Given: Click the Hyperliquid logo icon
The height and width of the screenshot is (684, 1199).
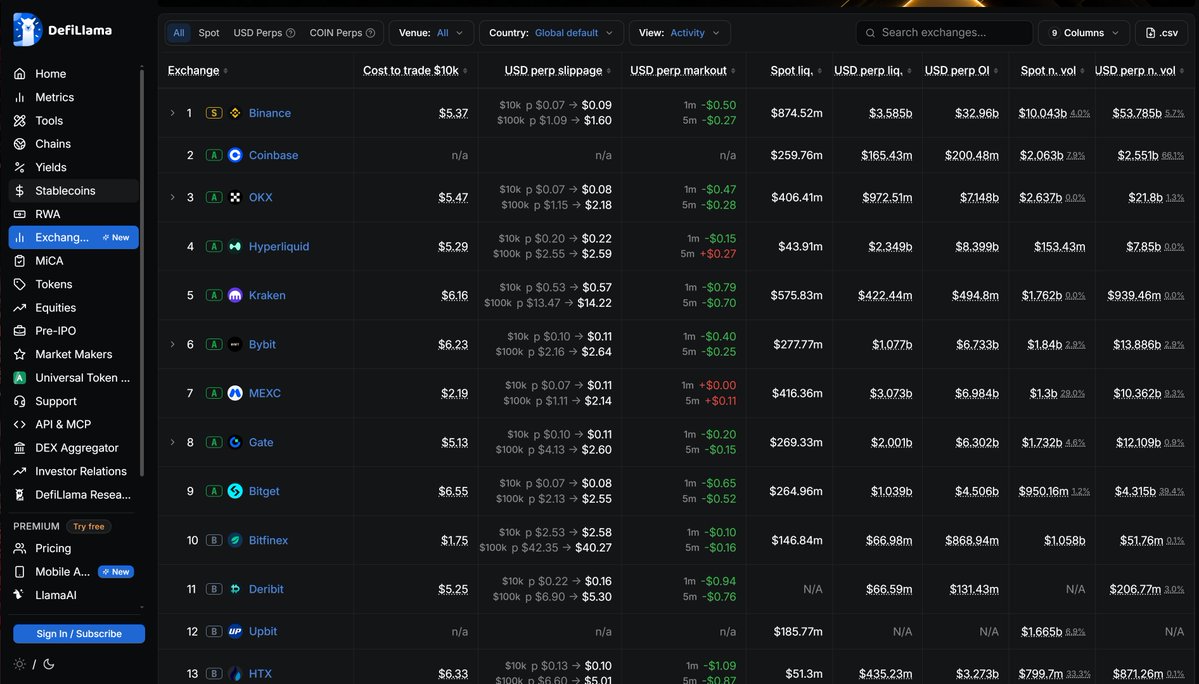Looking at the screenshot, I should tap(235, 246).
